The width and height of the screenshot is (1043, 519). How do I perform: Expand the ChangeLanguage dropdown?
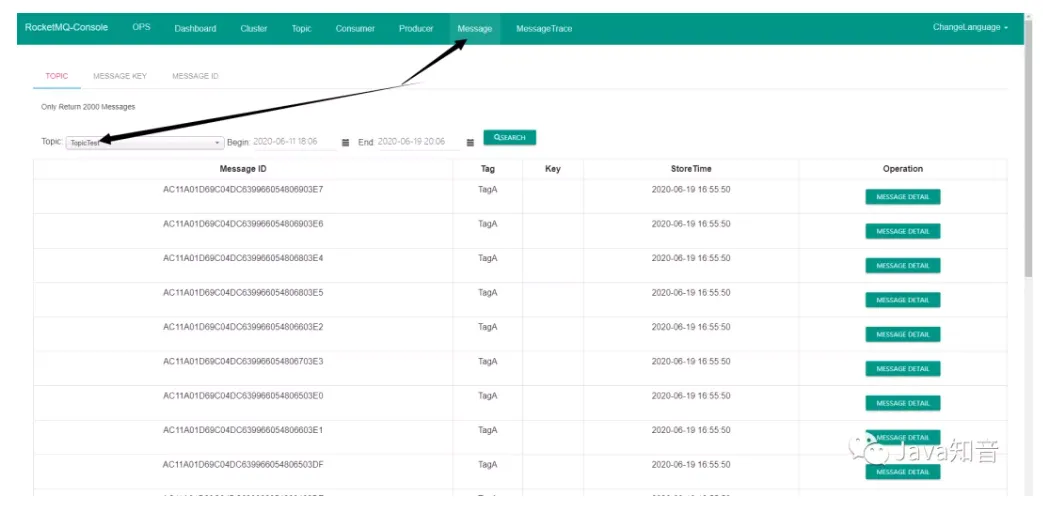pyautogui.click(x=970, y=28)
